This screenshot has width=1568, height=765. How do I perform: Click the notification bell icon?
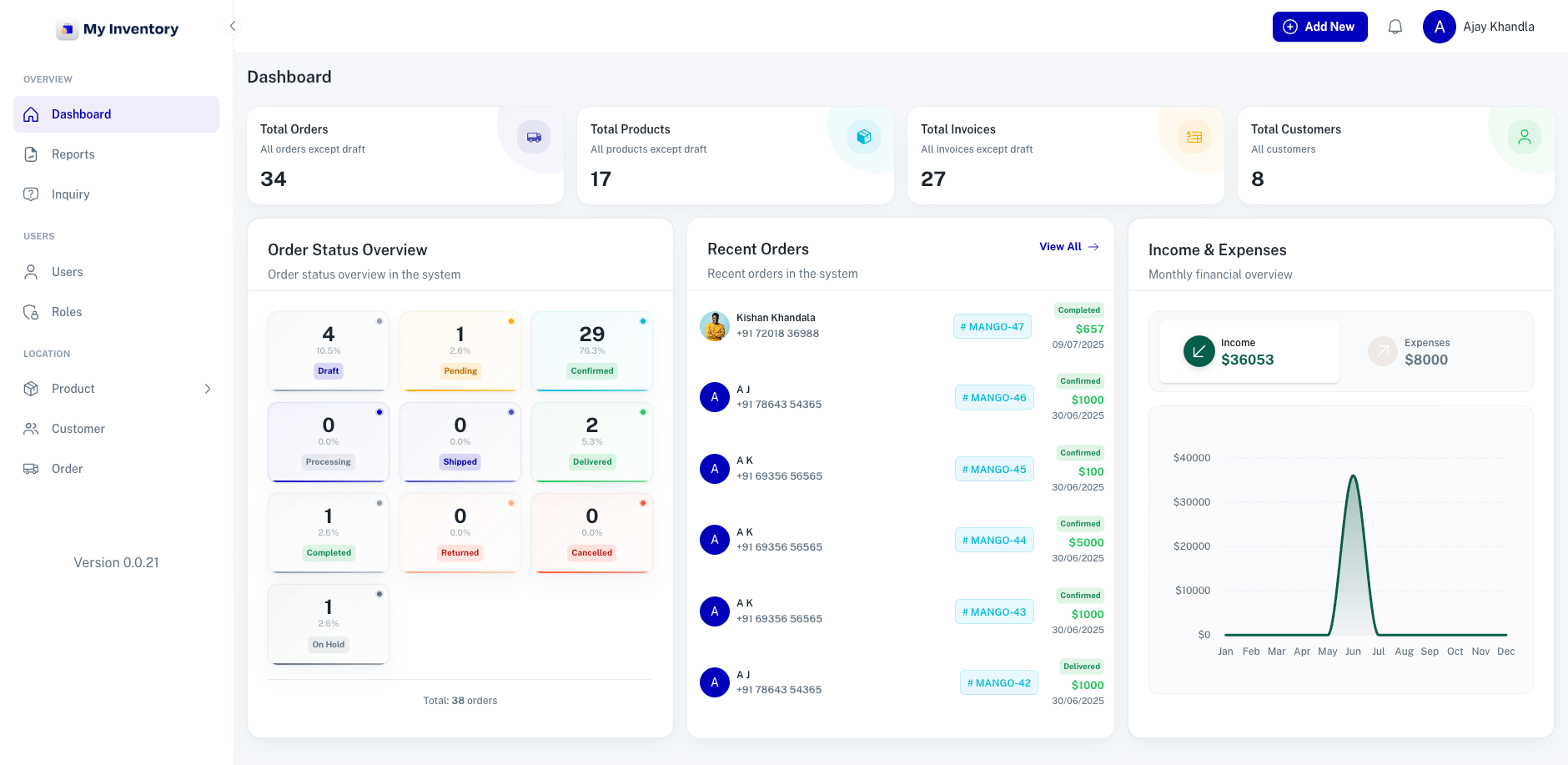click(1395, 27)
